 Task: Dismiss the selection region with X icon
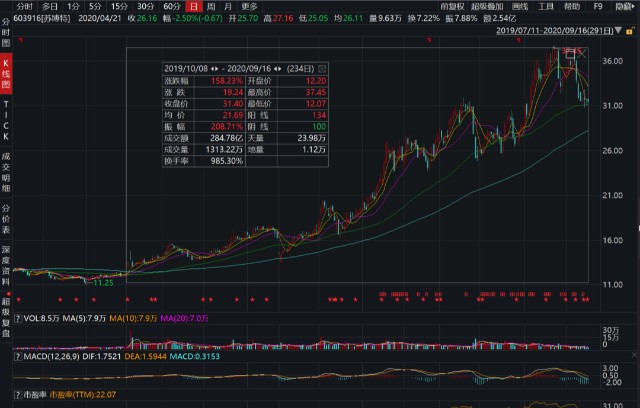(582, 53)
